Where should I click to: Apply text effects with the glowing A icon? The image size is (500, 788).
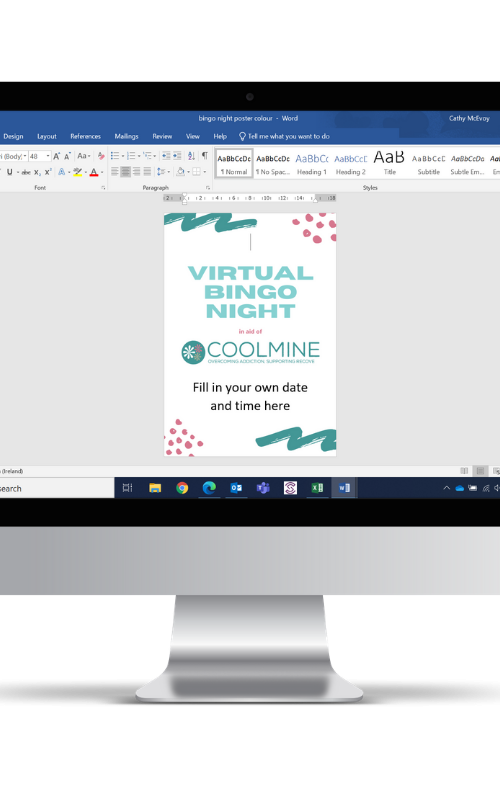tap(61, 172)
